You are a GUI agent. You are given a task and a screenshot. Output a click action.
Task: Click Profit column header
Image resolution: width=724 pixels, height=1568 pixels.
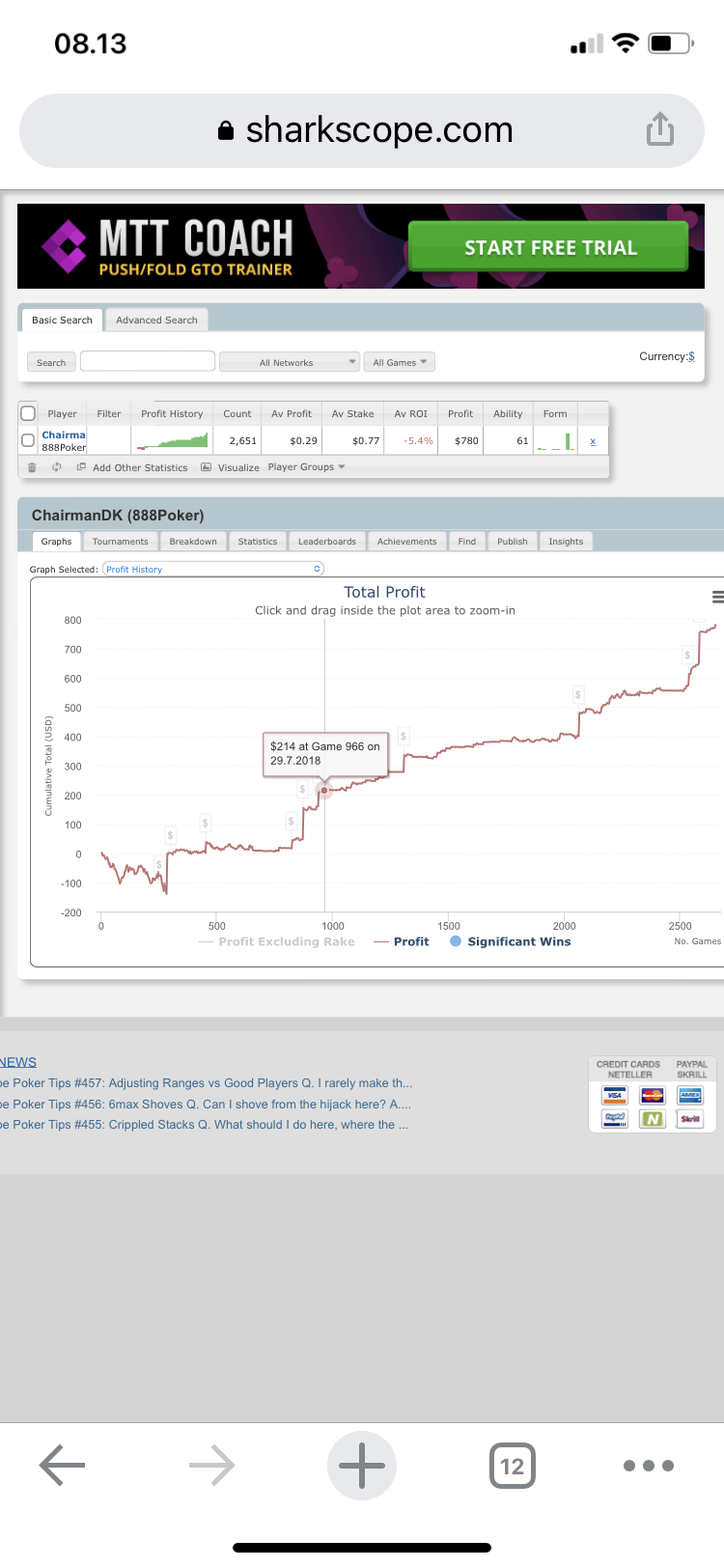(x=460, y=413)
